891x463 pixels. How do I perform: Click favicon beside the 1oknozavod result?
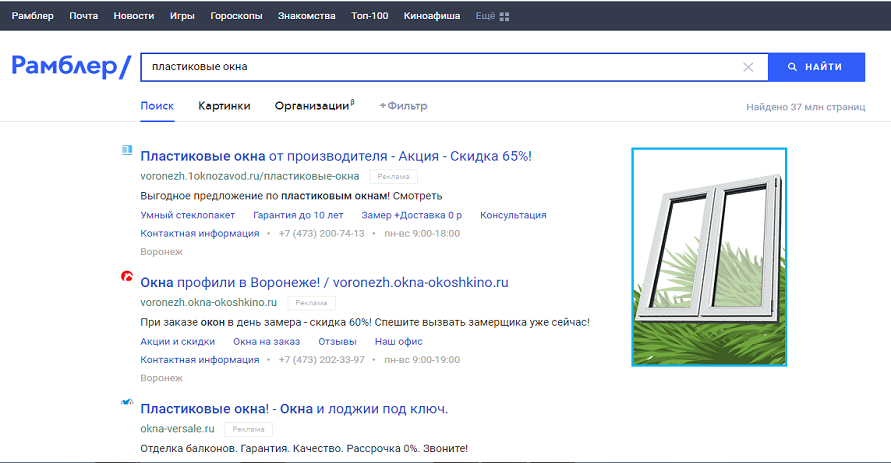[x=127, y=150]
